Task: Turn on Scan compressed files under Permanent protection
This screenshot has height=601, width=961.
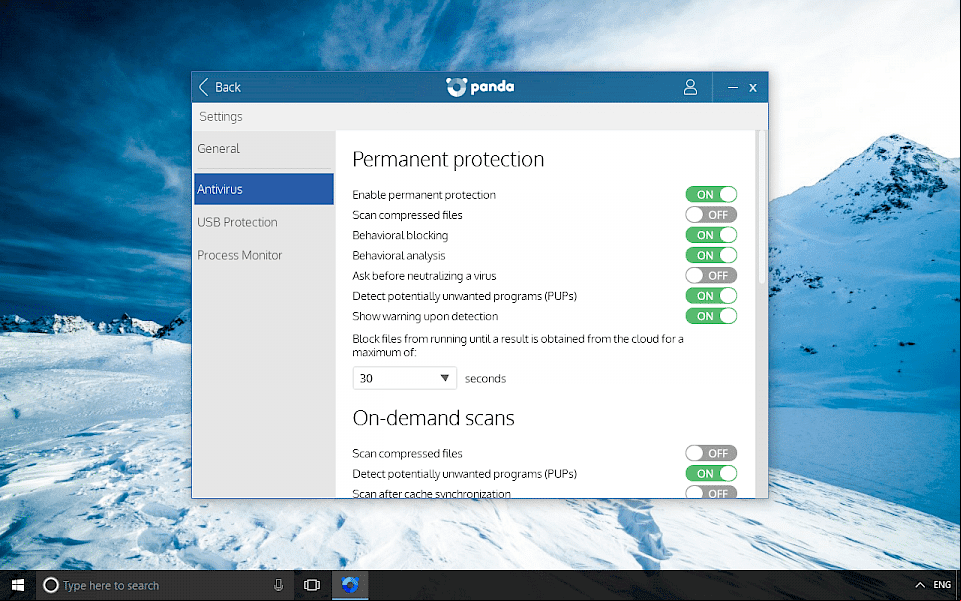Action: click(x=711, y=214)
